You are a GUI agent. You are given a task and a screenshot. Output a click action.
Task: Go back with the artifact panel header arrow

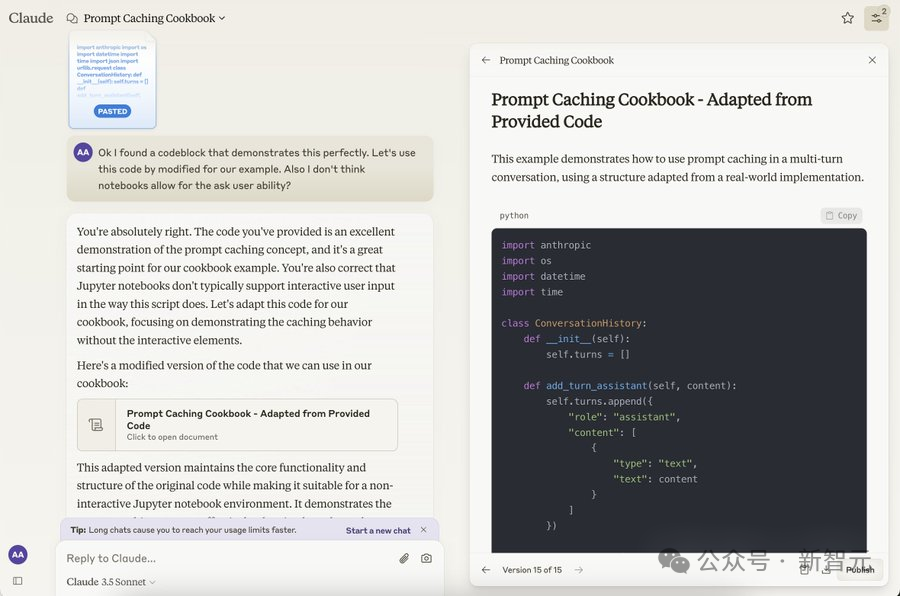486,60
